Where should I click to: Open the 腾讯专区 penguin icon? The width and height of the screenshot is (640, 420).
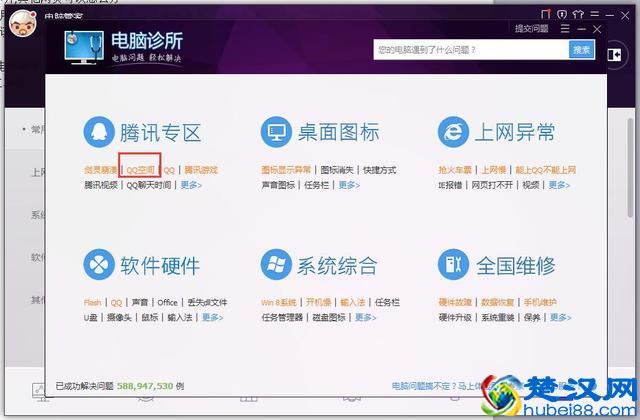coord(99,132)
